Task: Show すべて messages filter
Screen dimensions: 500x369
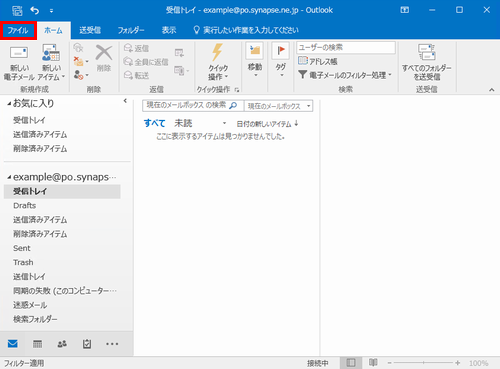Action: coord(154,123)
